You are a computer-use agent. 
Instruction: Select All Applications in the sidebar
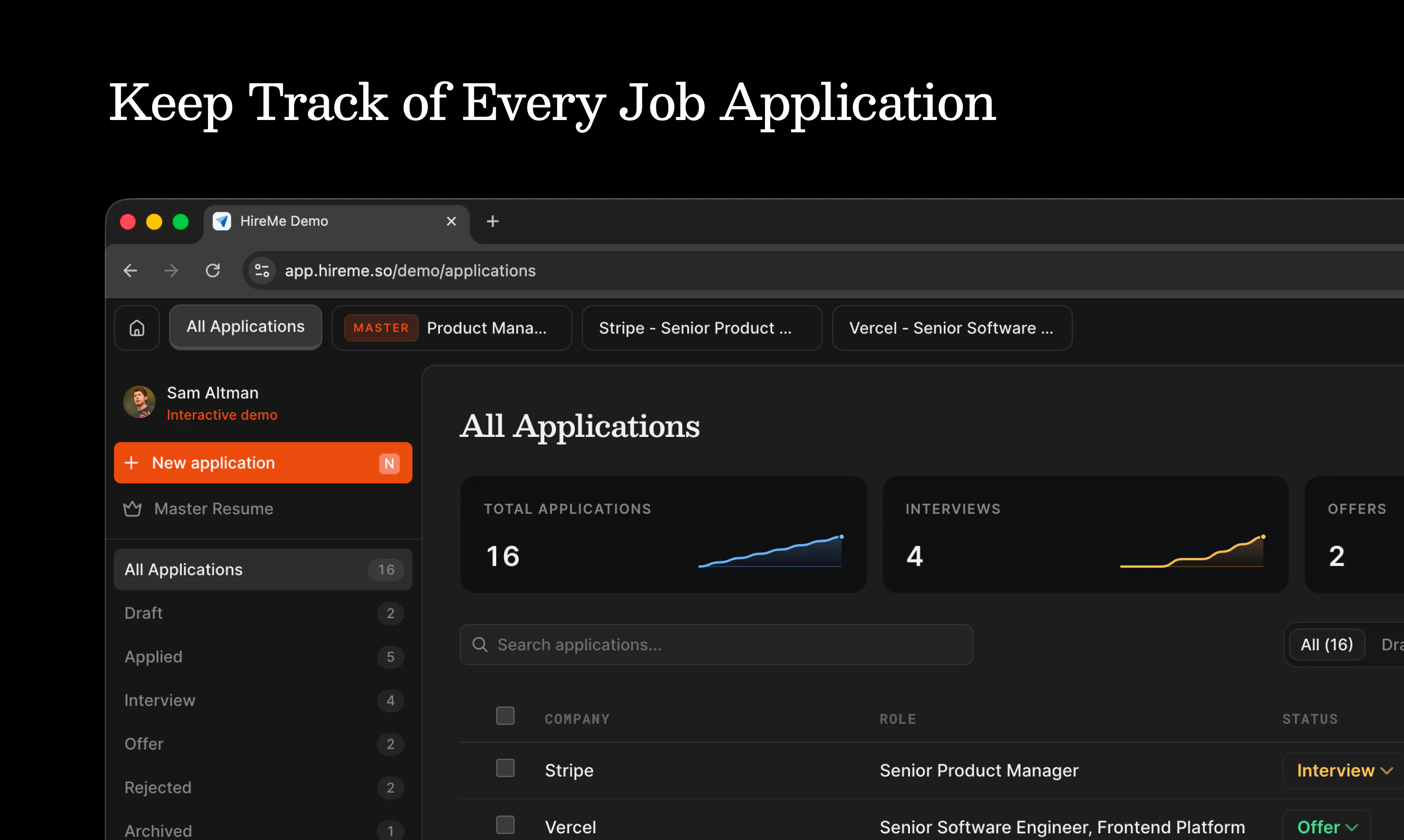click(263, 570)
